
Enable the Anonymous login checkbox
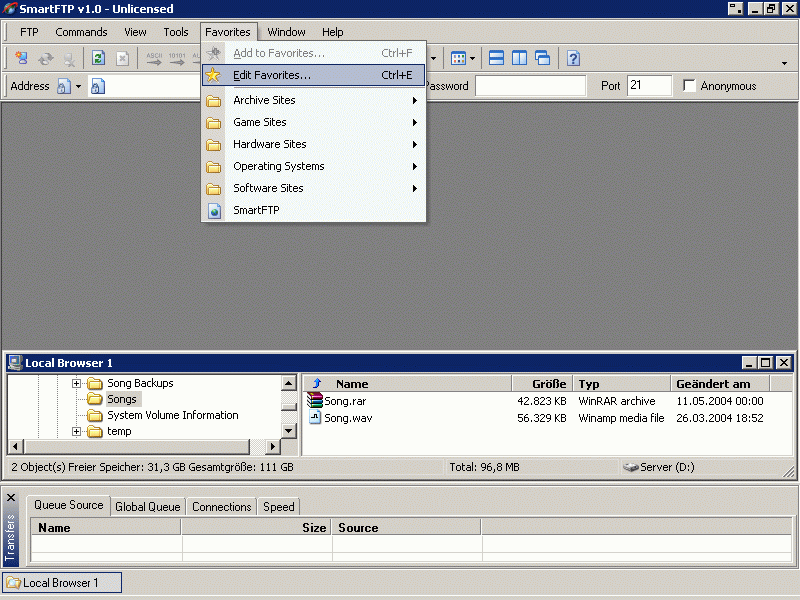689,86
